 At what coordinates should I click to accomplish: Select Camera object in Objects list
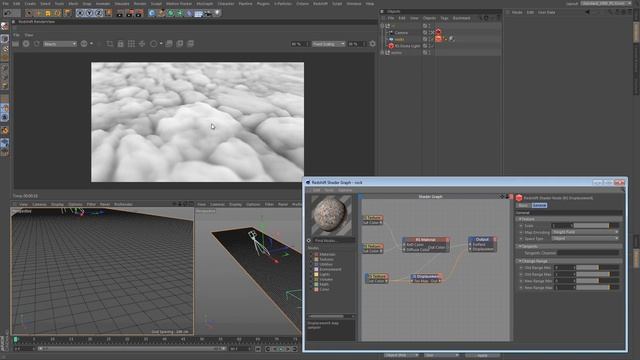401,32
